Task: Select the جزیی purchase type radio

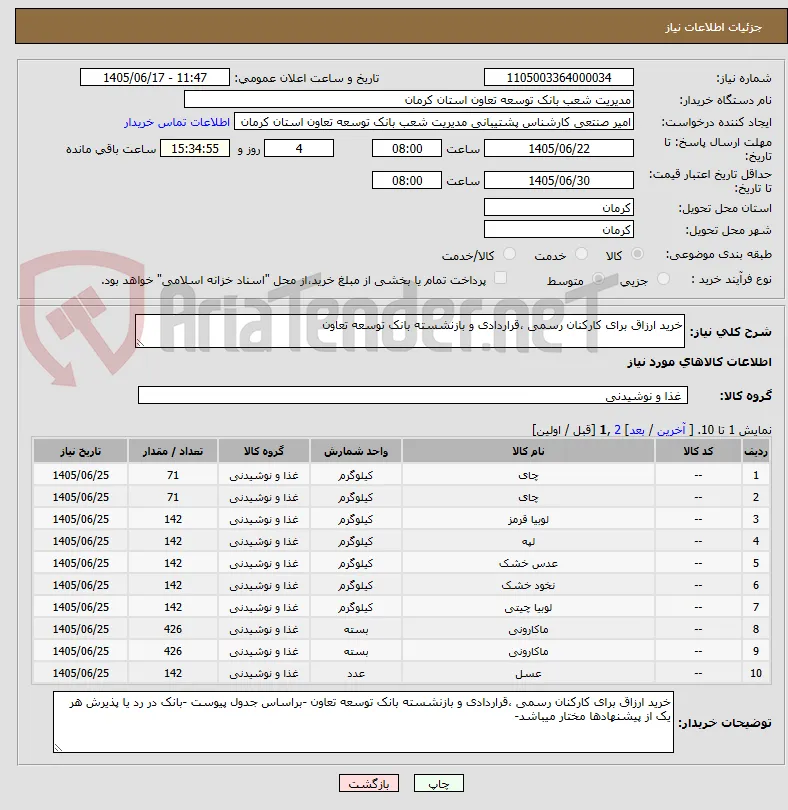Action: click(663, 279)
